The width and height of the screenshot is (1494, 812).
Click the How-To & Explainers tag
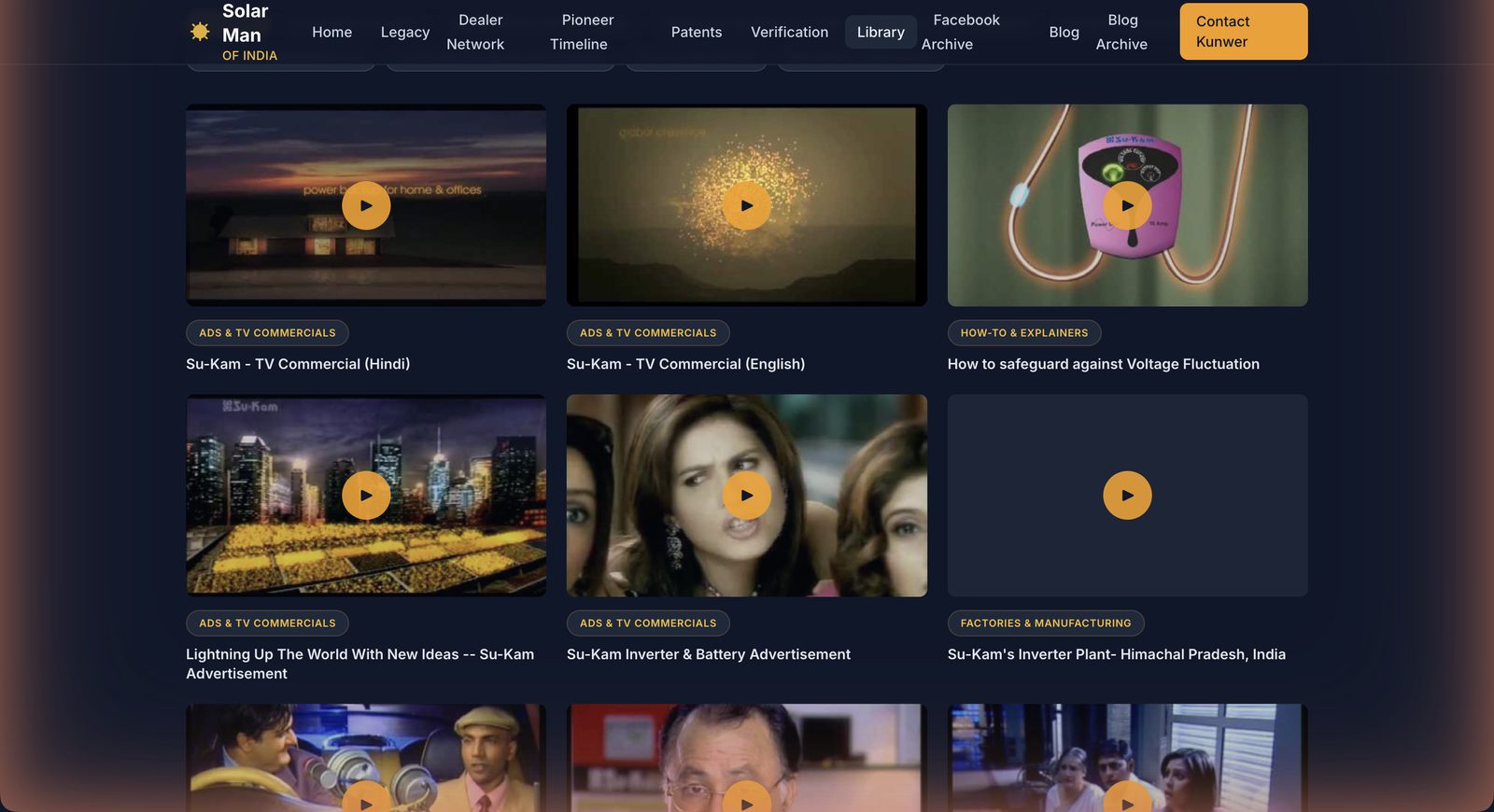1024,333
